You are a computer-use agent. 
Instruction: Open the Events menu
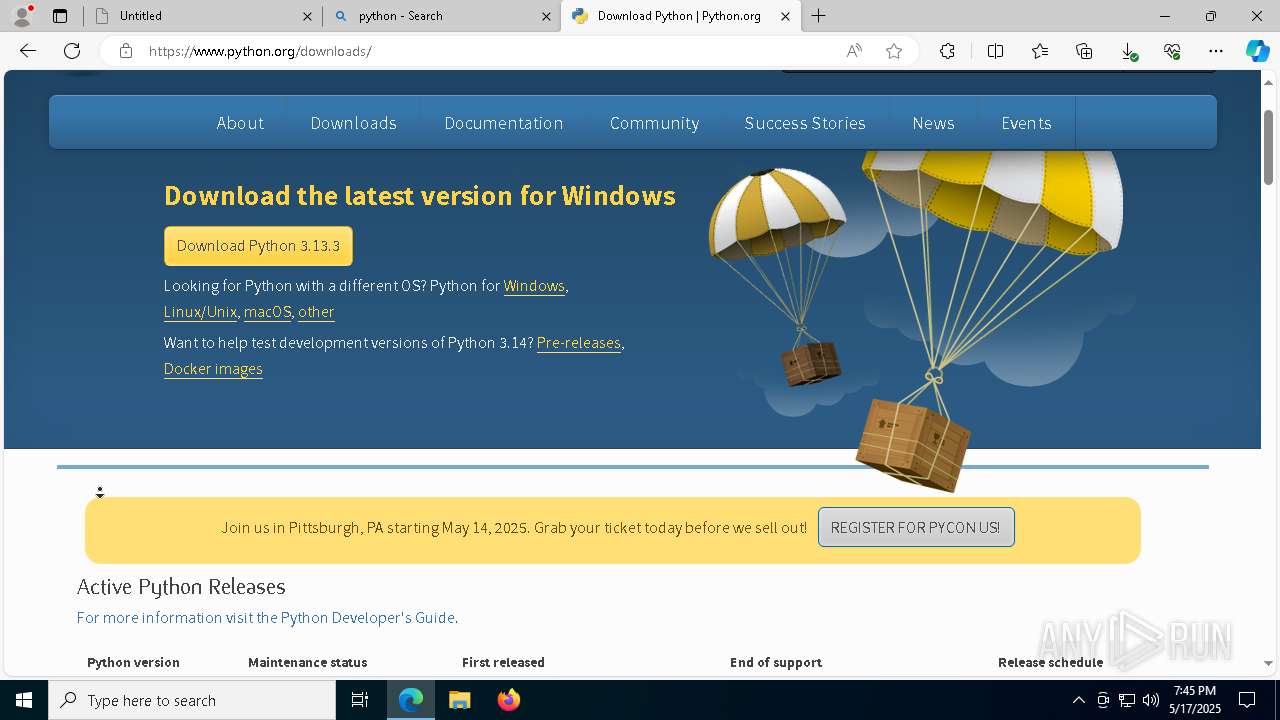pyautogui.click(x=1026, y=123)
